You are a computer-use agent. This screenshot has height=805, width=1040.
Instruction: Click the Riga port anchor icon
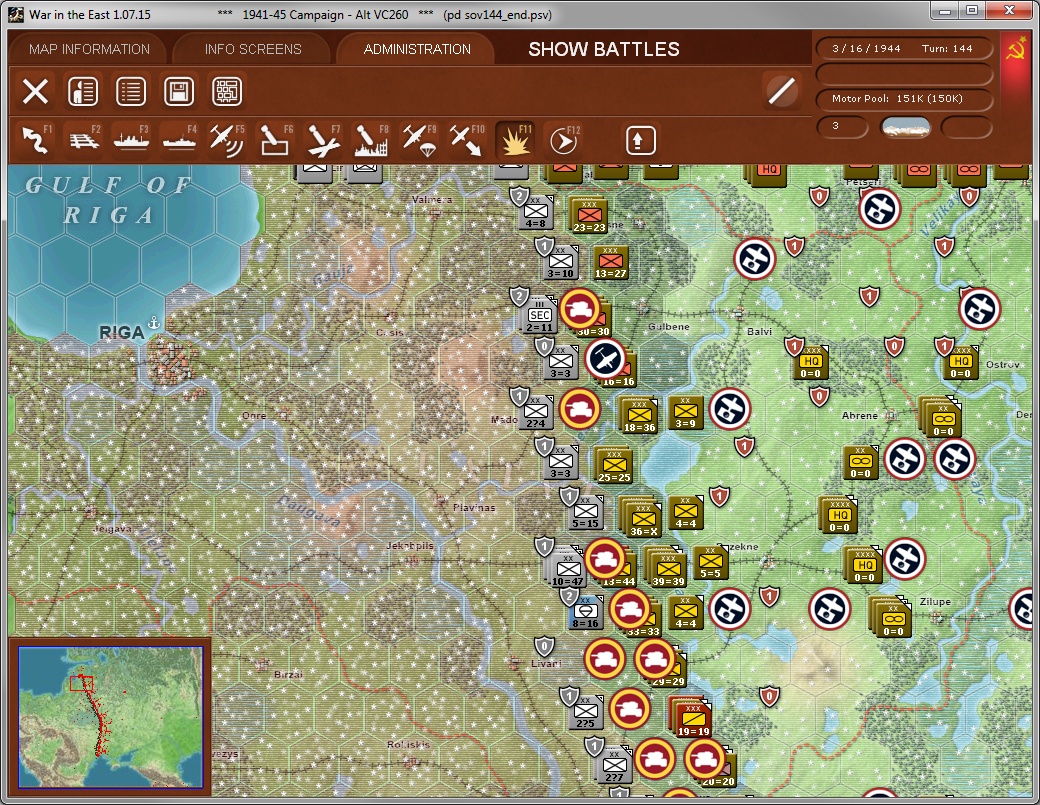point(154,323)
